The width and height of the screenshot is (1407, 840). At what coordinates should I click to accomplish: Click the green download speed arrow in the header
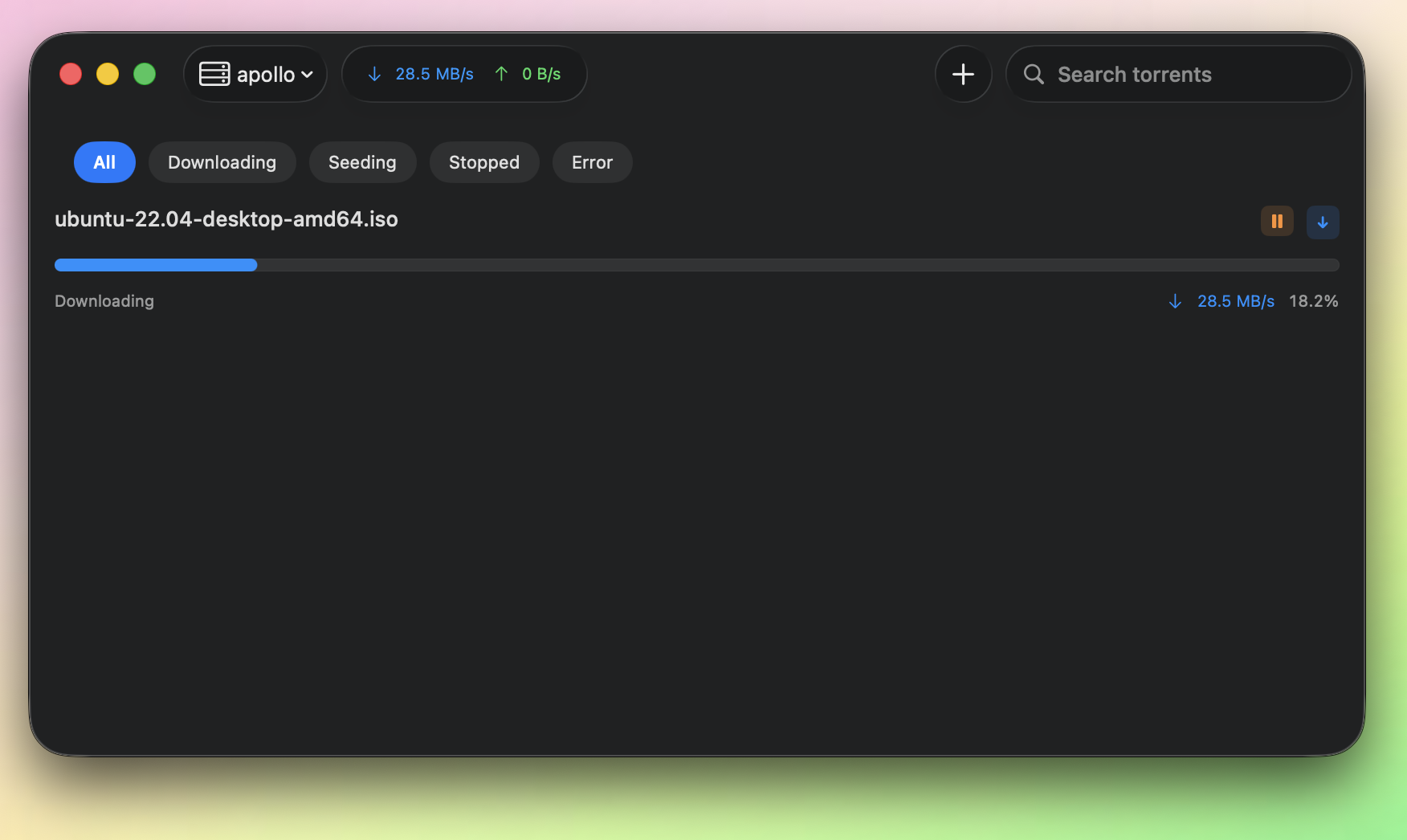click(374, 74)
